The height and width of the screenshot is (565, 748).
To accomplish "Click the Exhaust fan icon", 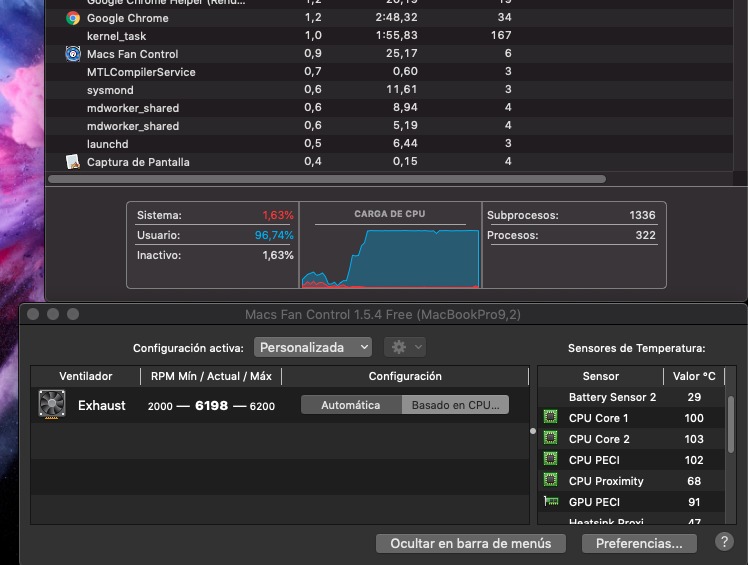I will pyautogui.click(x=51, y=405).
